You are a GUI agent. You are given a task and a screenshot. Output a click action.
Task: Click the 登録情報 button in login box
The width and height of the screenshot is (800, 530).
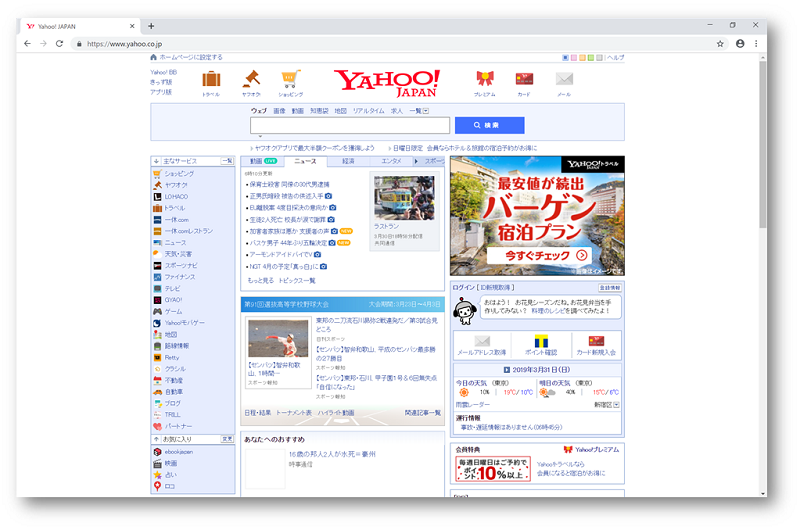pyautogui.click(x=610, y=288)
